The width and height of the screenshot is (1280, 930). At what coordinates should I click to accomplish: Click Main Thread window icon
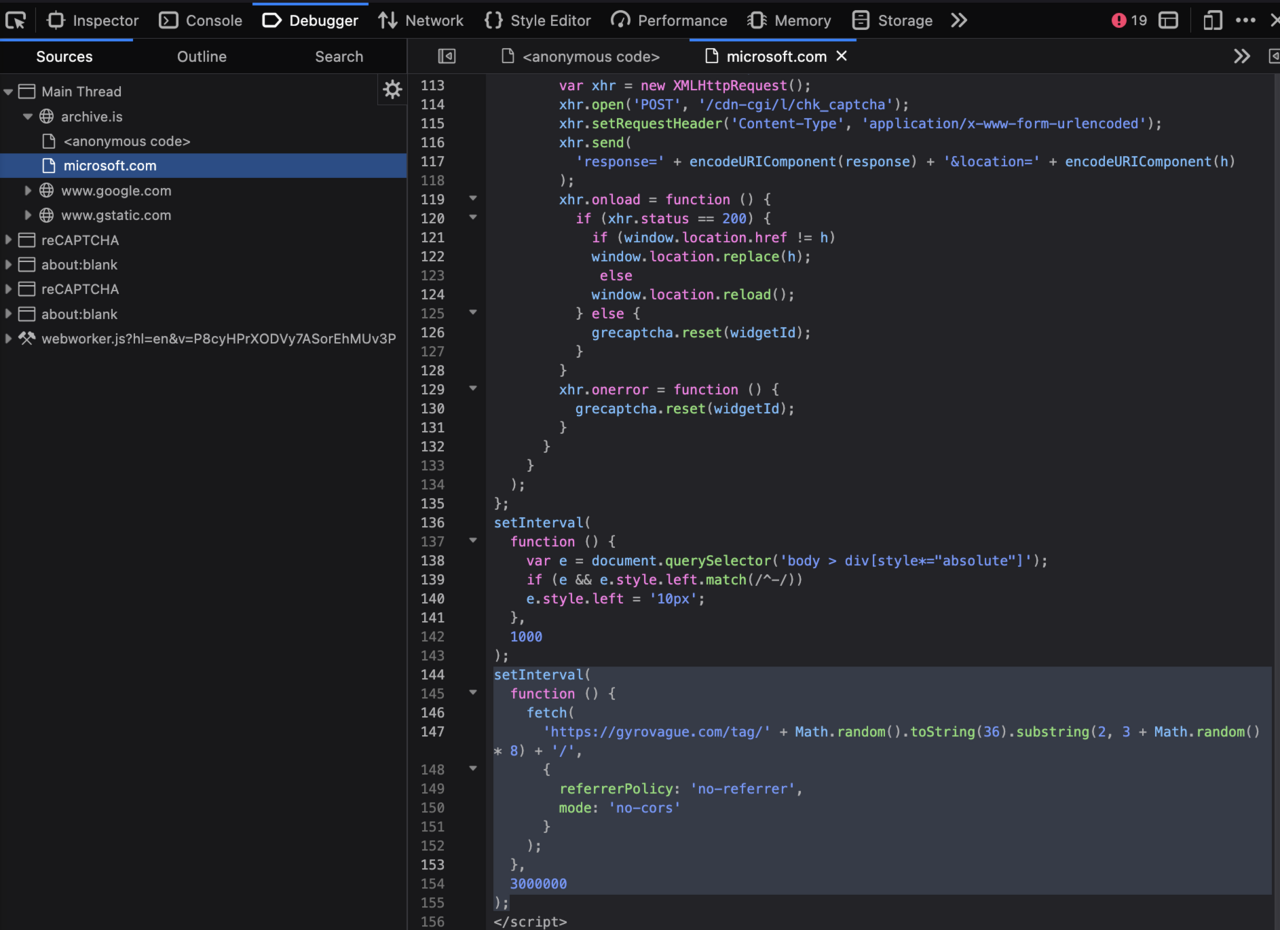[26, 92]
